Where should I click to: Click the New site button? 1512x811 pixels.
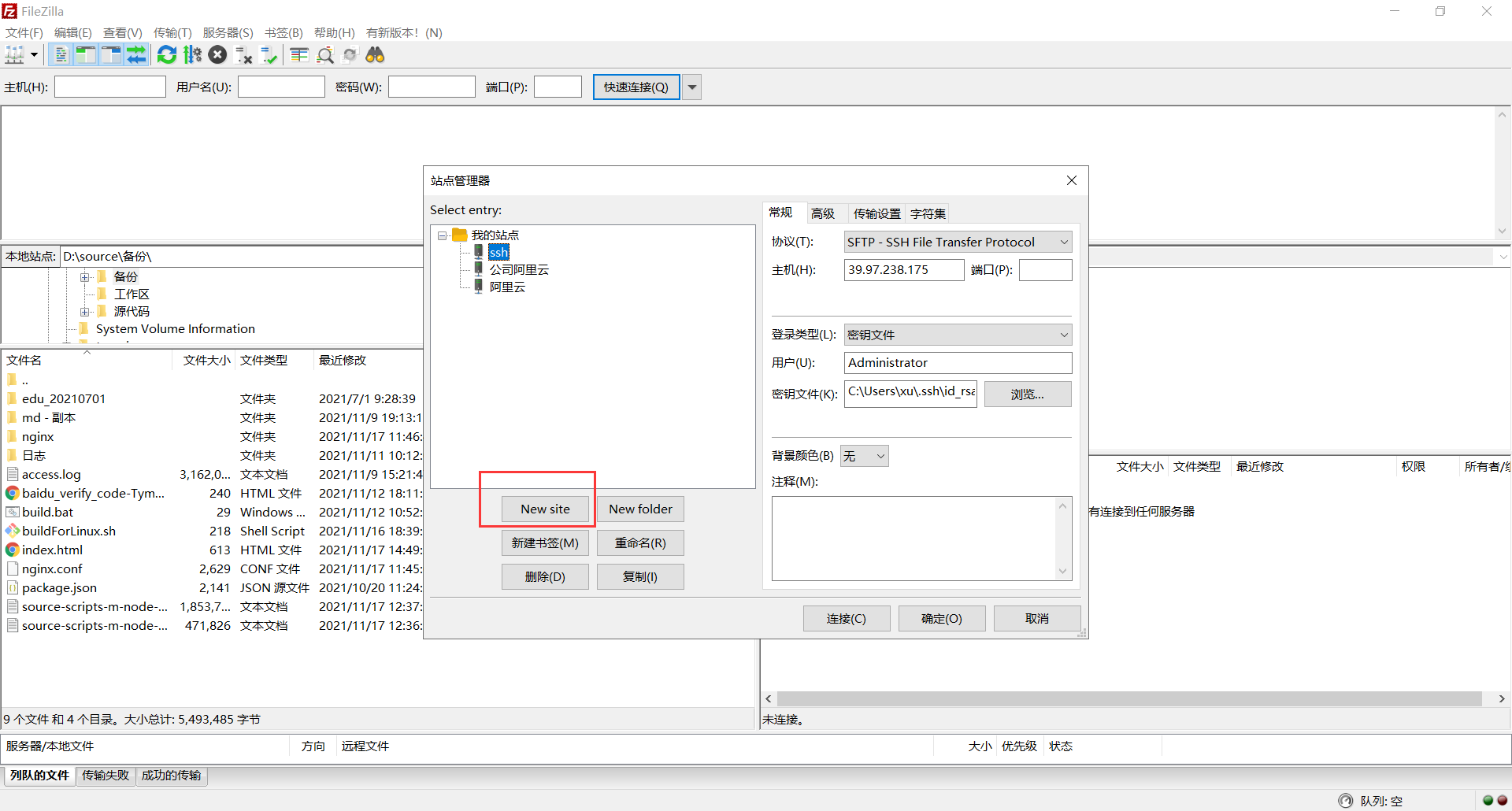[x=545, y=509]
